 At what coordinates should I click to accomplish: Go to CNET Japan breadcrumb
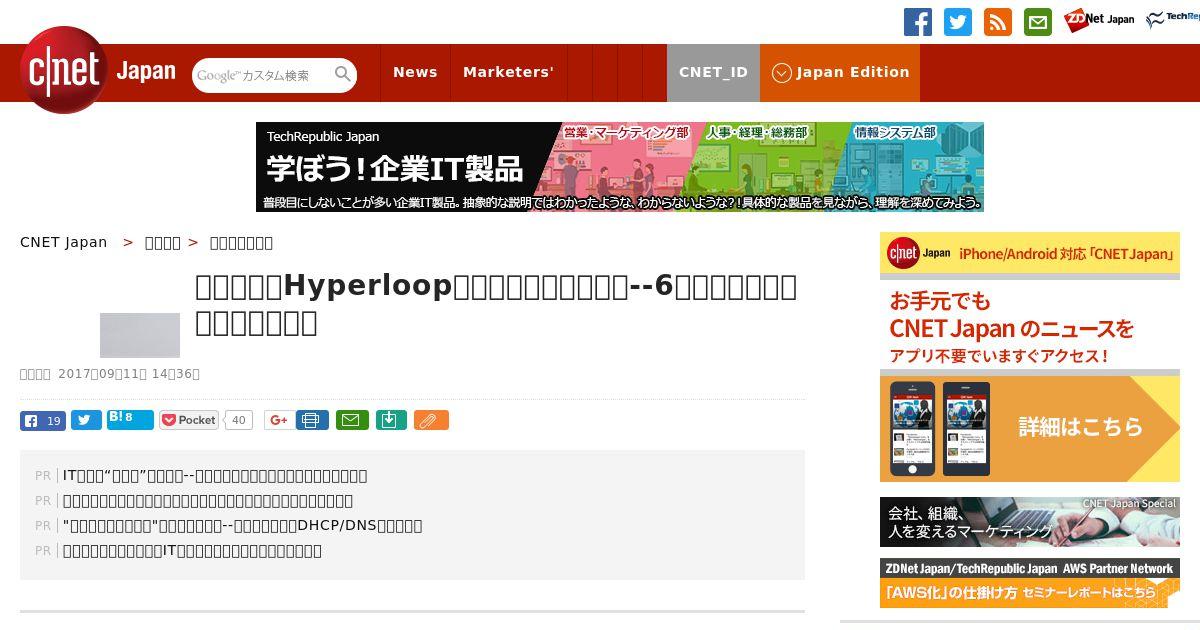tap(63, 242)
